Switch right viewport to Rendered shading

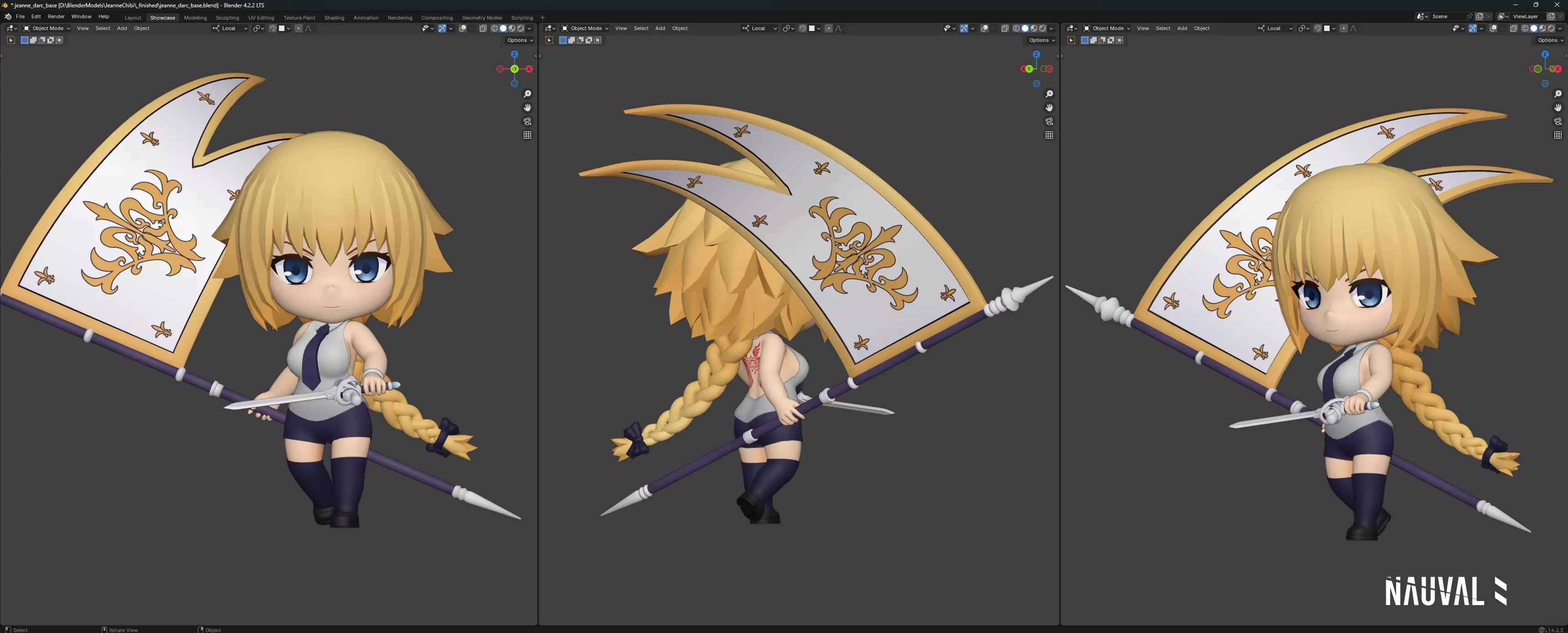pyautogui.click(x=1551, y=28)
